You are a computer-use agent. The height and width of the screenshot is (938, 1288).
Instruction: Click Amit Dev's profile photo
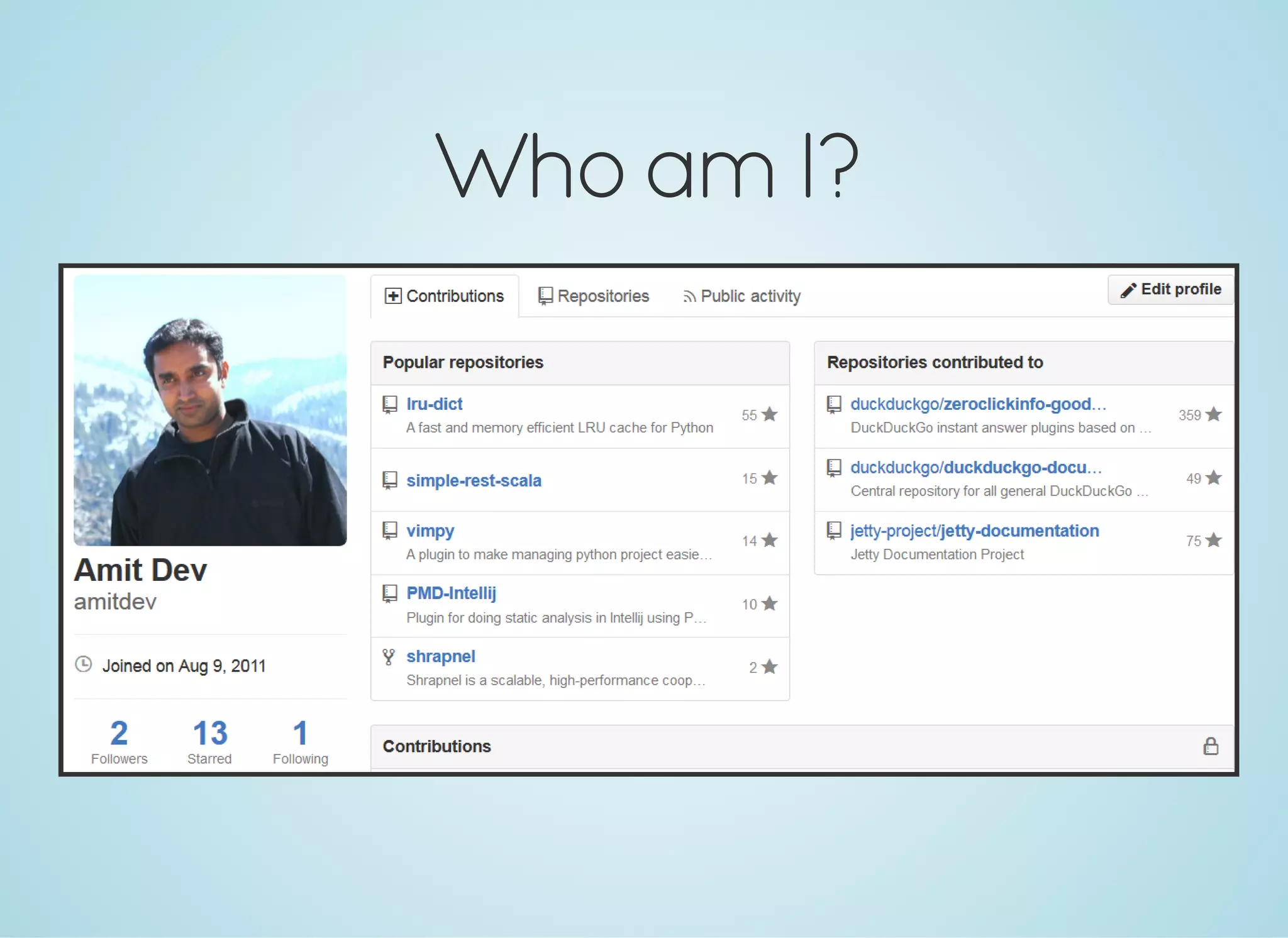click(x=210, y=410)
